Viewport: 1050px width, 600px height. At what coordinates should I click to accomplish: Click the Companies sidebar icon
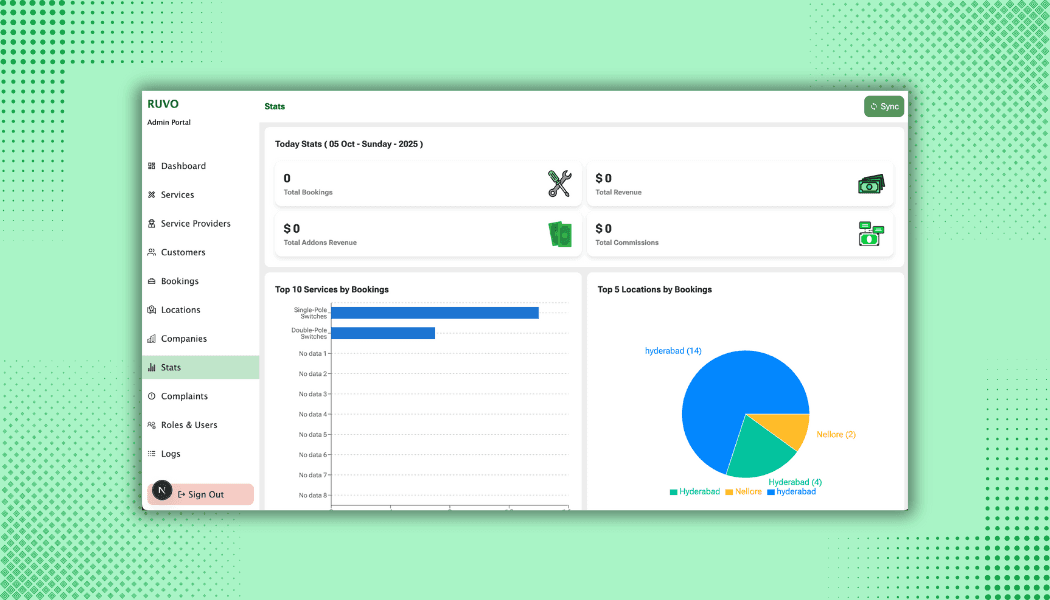152,339
